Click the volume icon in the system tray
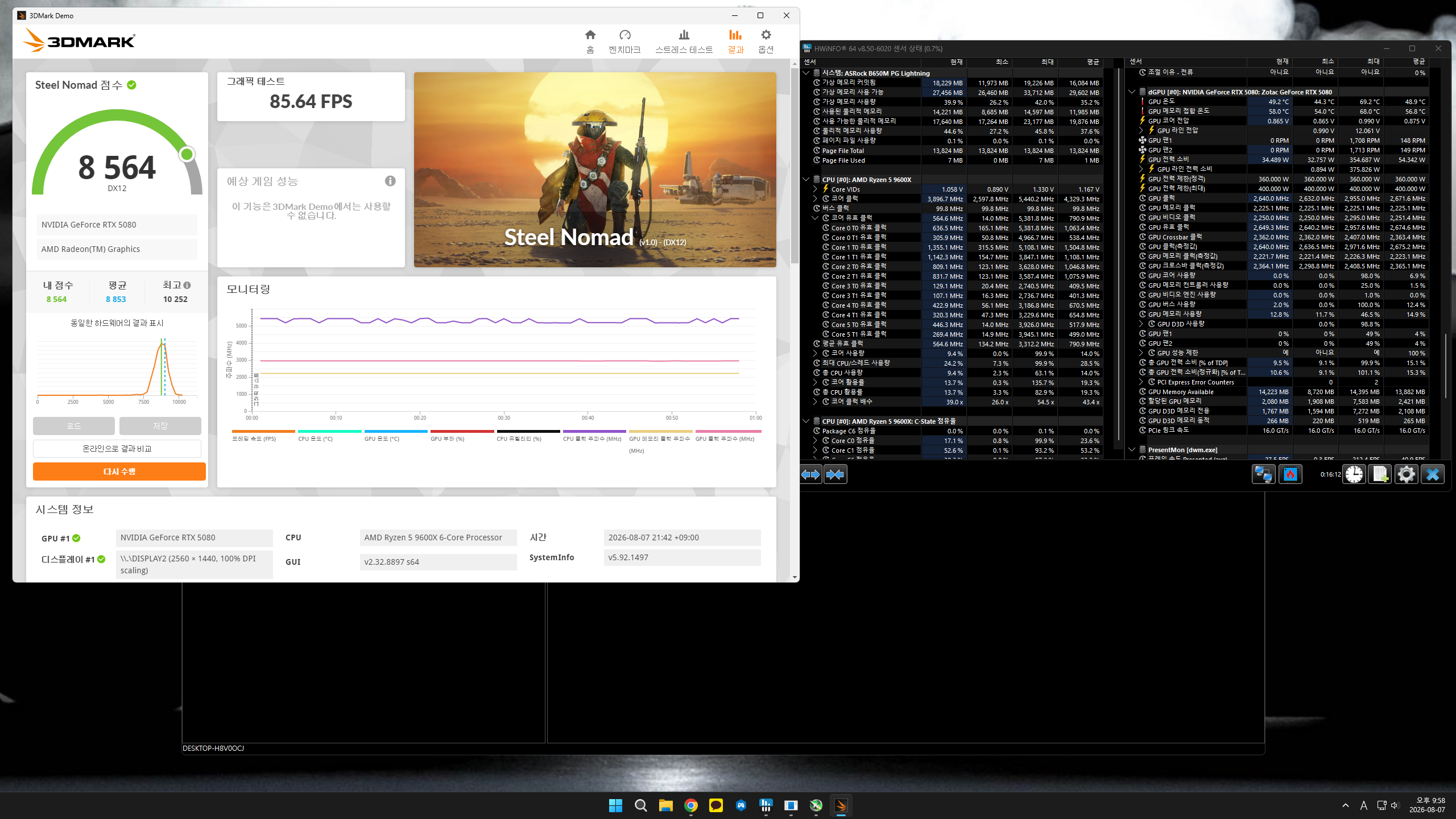 point(1395,805)
